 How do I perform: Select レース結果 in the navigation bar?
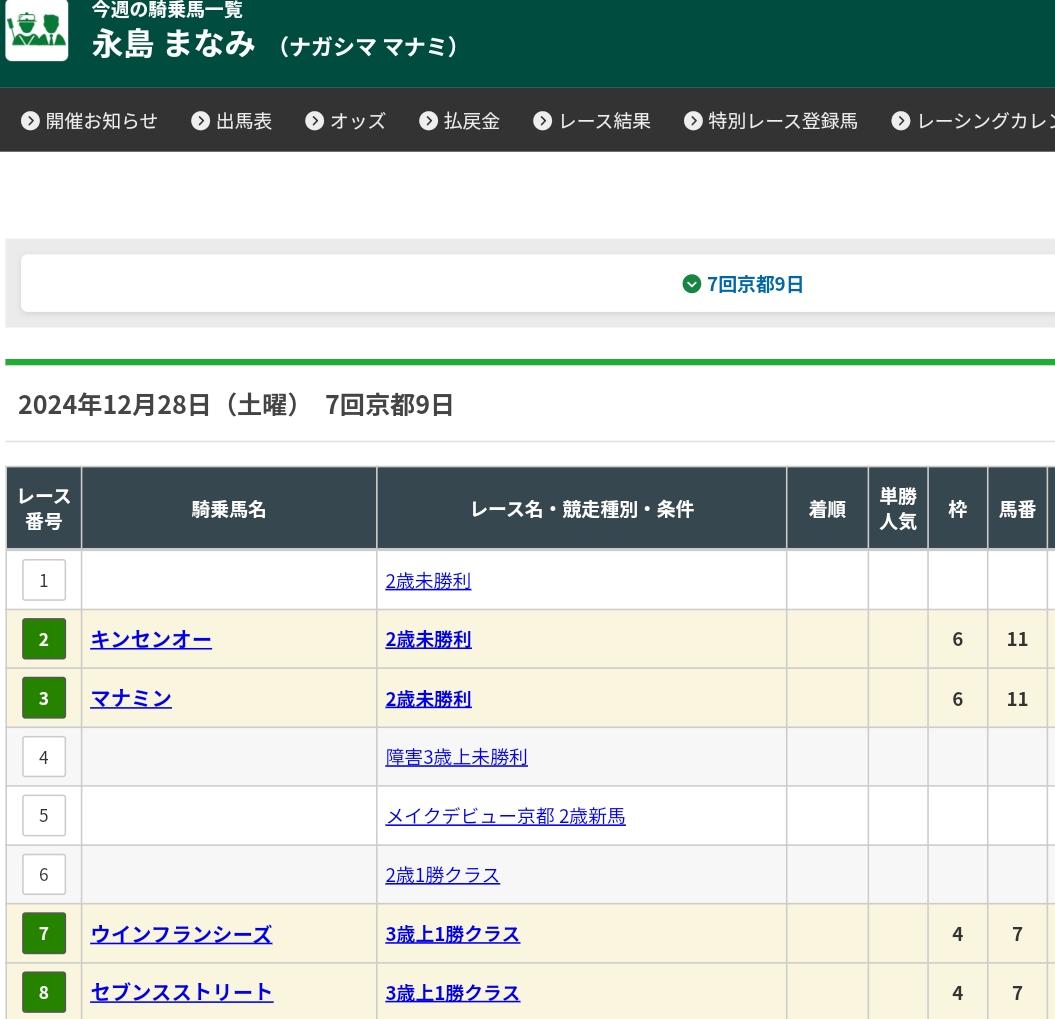point(593,121)
